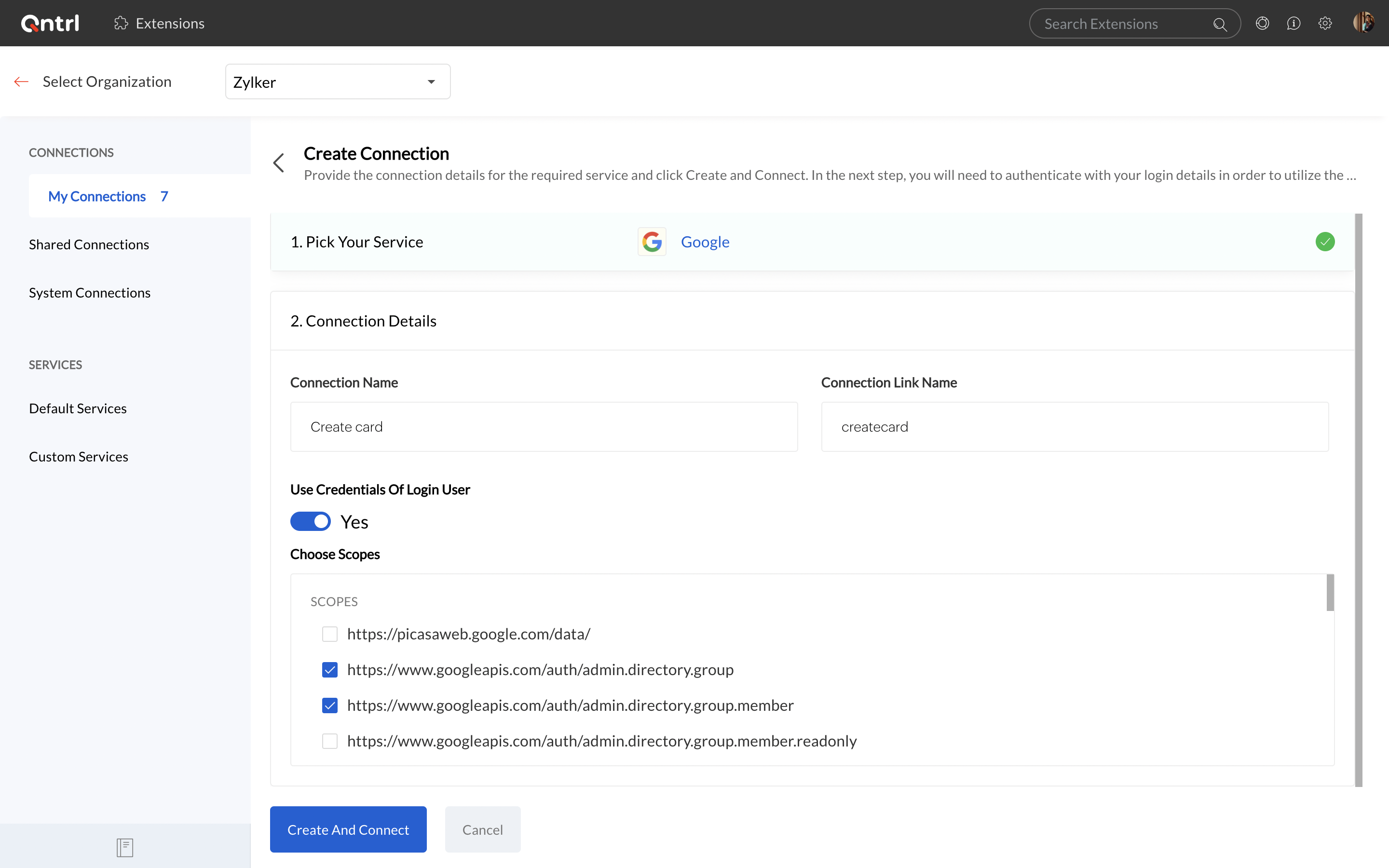Open Shared Connections in the sidebar
This screenshot has height=868, width=1389.
coord(89,244)
